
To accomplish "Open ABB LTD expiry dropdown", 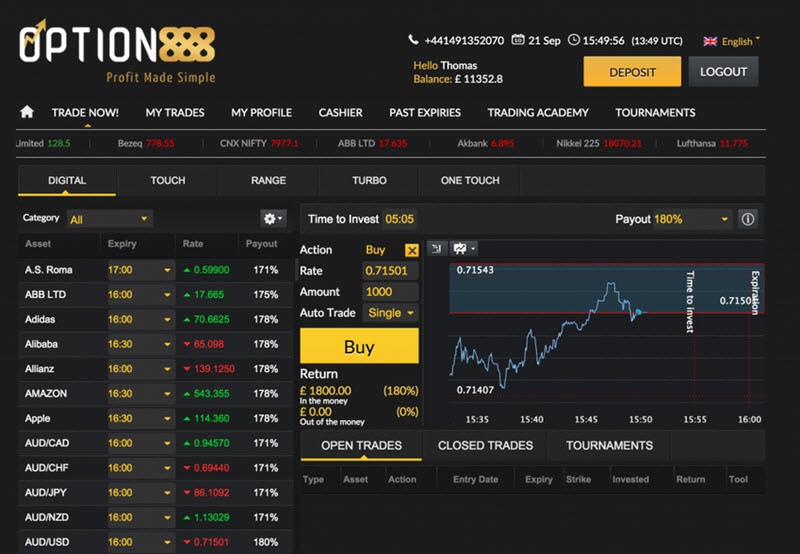I will pos(141,294).
